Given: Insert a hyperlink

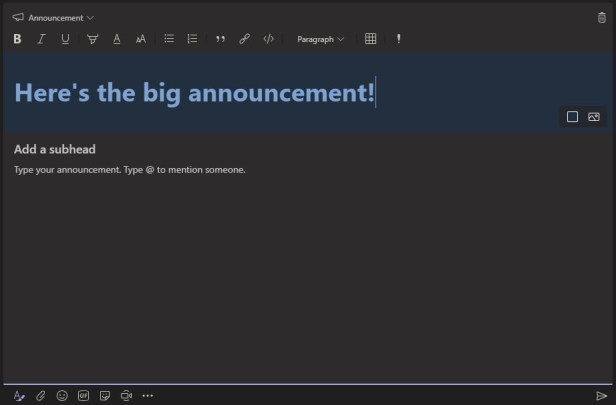Looking at the screenshot, I should [x=244, y=38].
